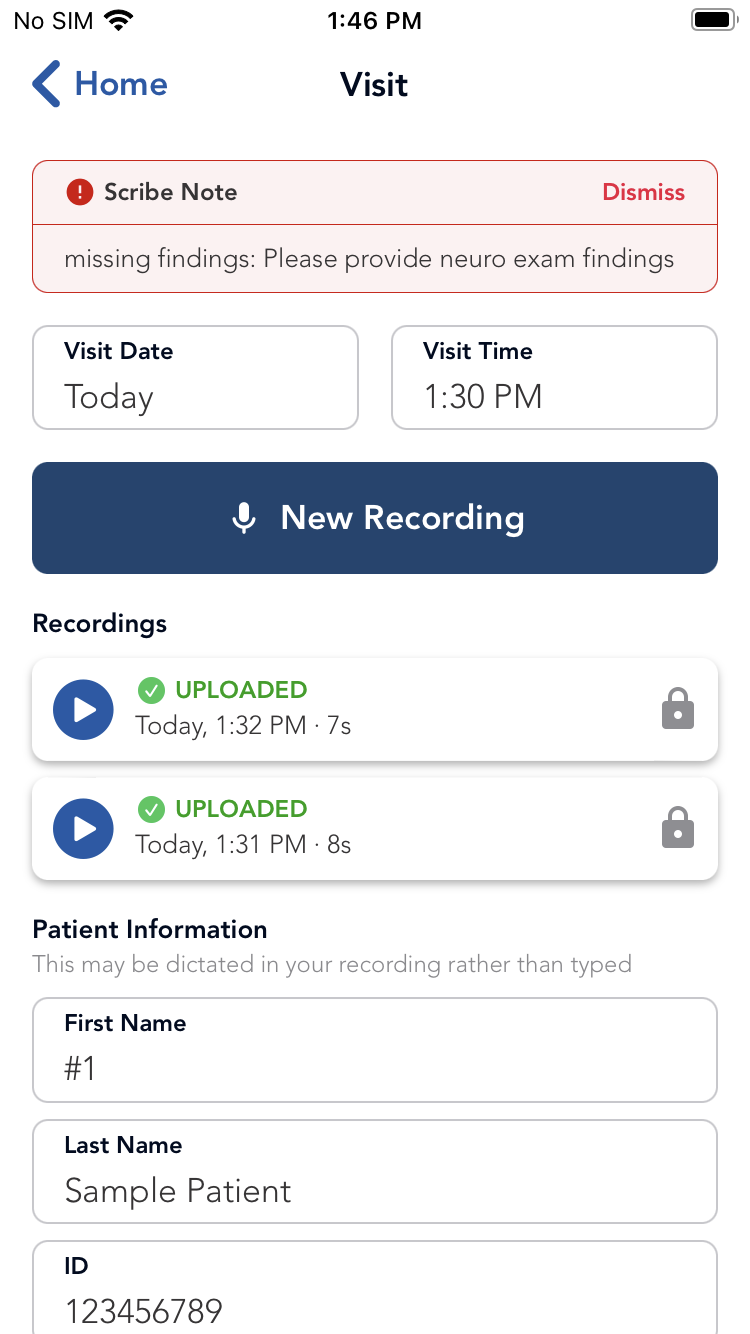Tap the back chevron icon
750x1334 pixels.
point(46,84)
